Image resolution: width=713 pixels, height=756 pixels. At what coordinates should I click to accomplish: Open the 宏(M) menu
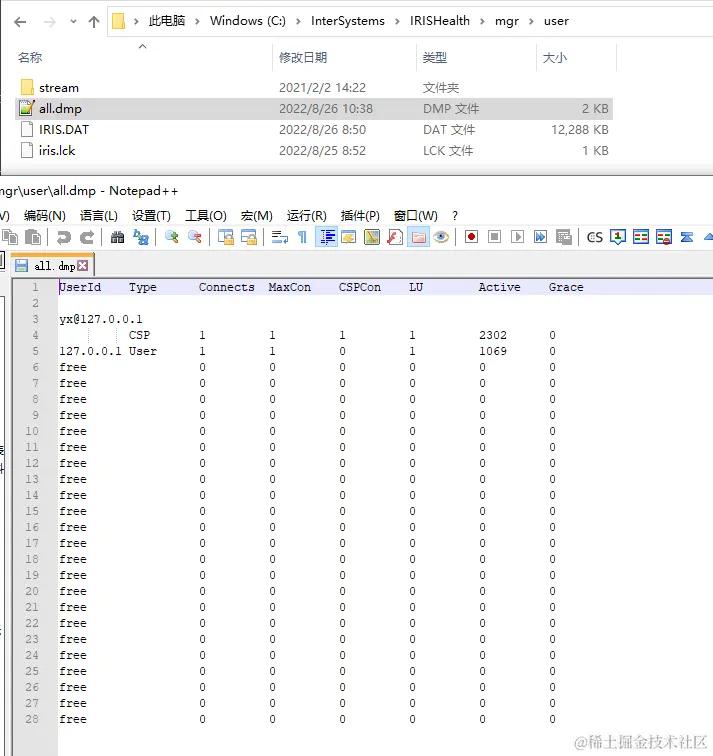(256, 216)
